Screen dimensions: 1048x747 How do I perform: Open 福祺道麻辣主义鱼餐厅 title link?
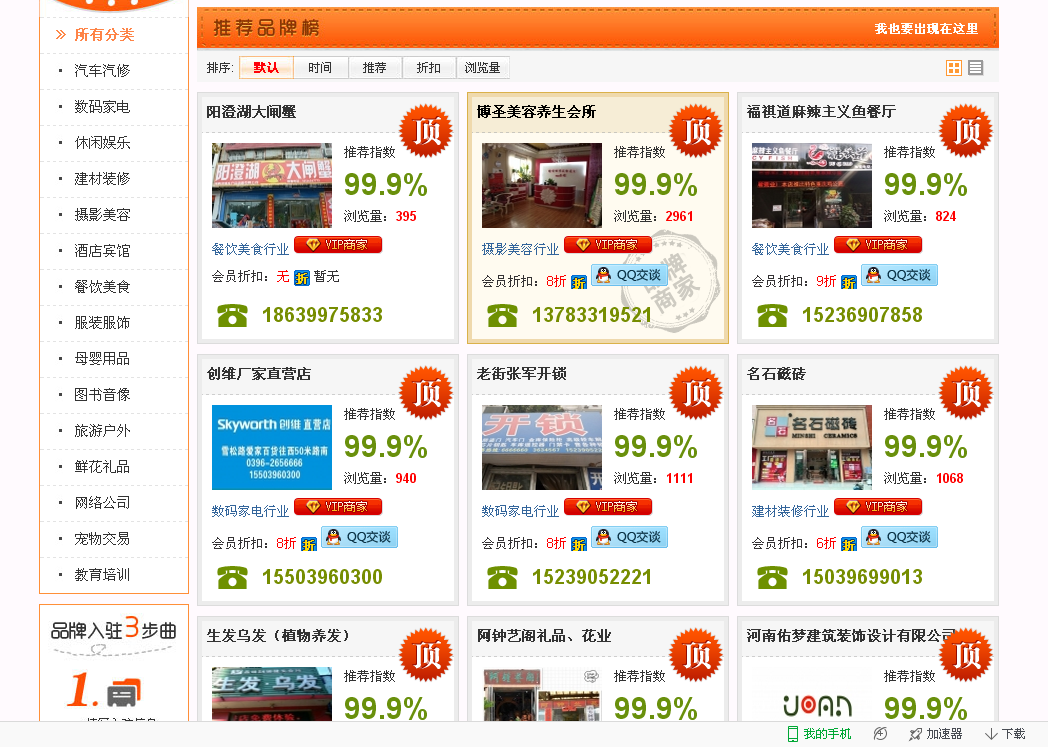coord(821,112)
